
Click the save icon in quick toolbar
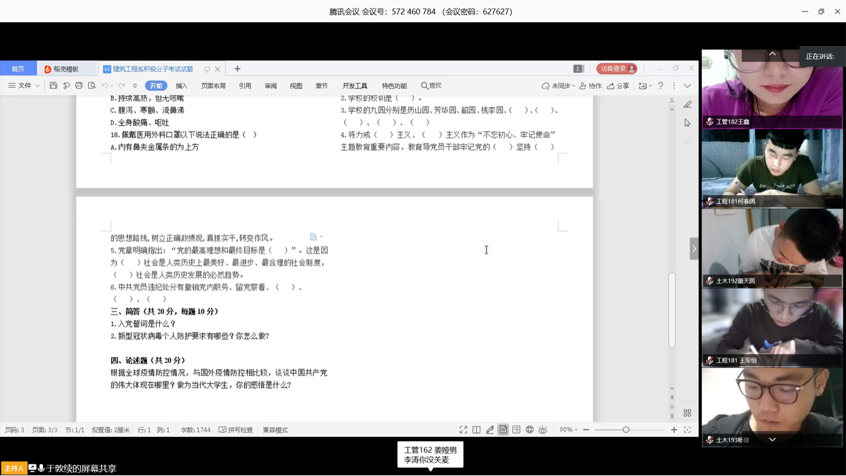[x=53, y=86]
